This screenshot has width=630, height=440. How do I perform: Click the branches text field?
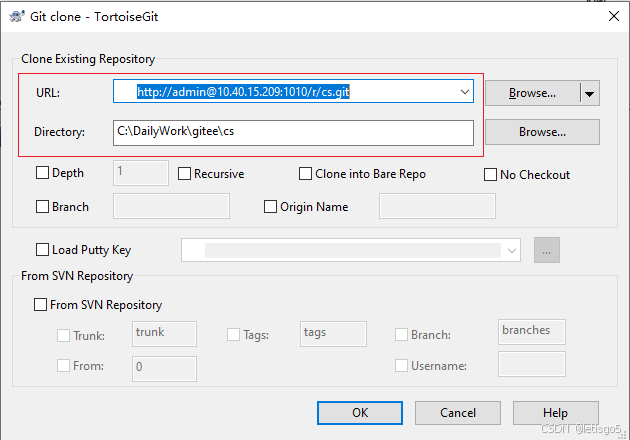coord(532,332)
